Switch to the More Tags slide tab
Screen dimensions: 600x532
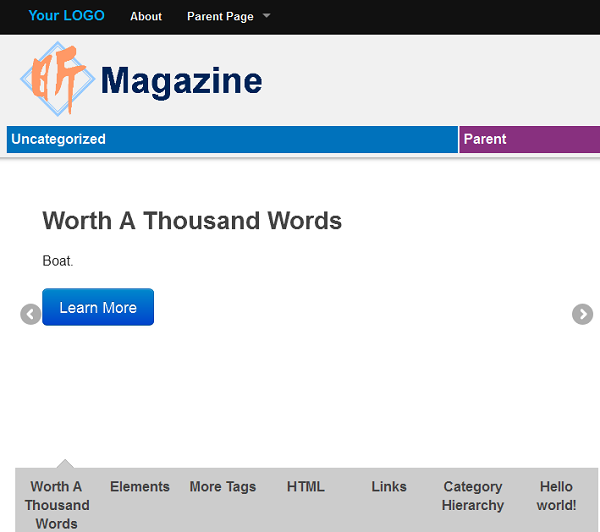(223, 487)
